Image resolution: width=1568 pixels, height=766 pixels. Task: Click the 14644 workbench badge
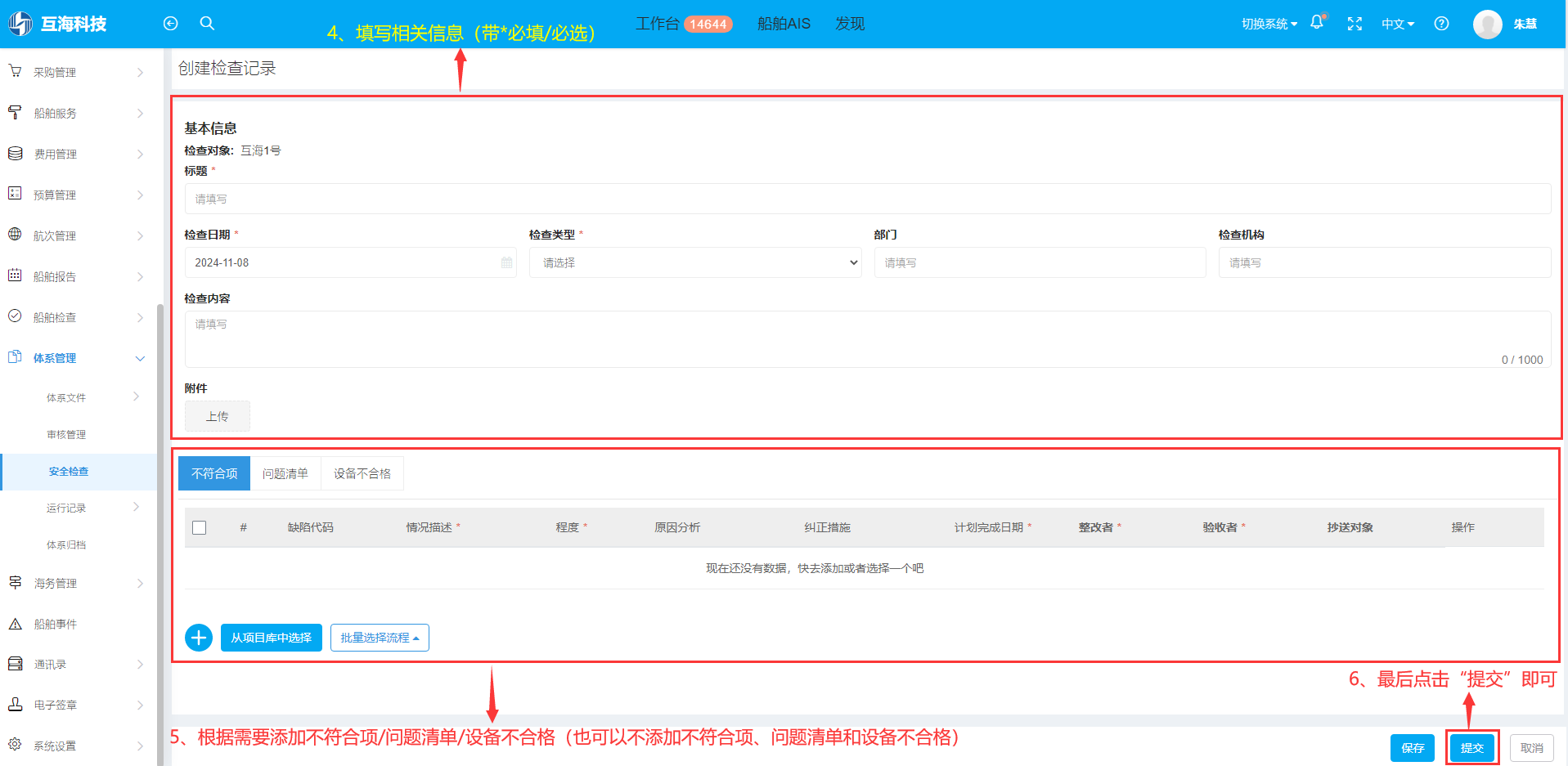(708, 24)
